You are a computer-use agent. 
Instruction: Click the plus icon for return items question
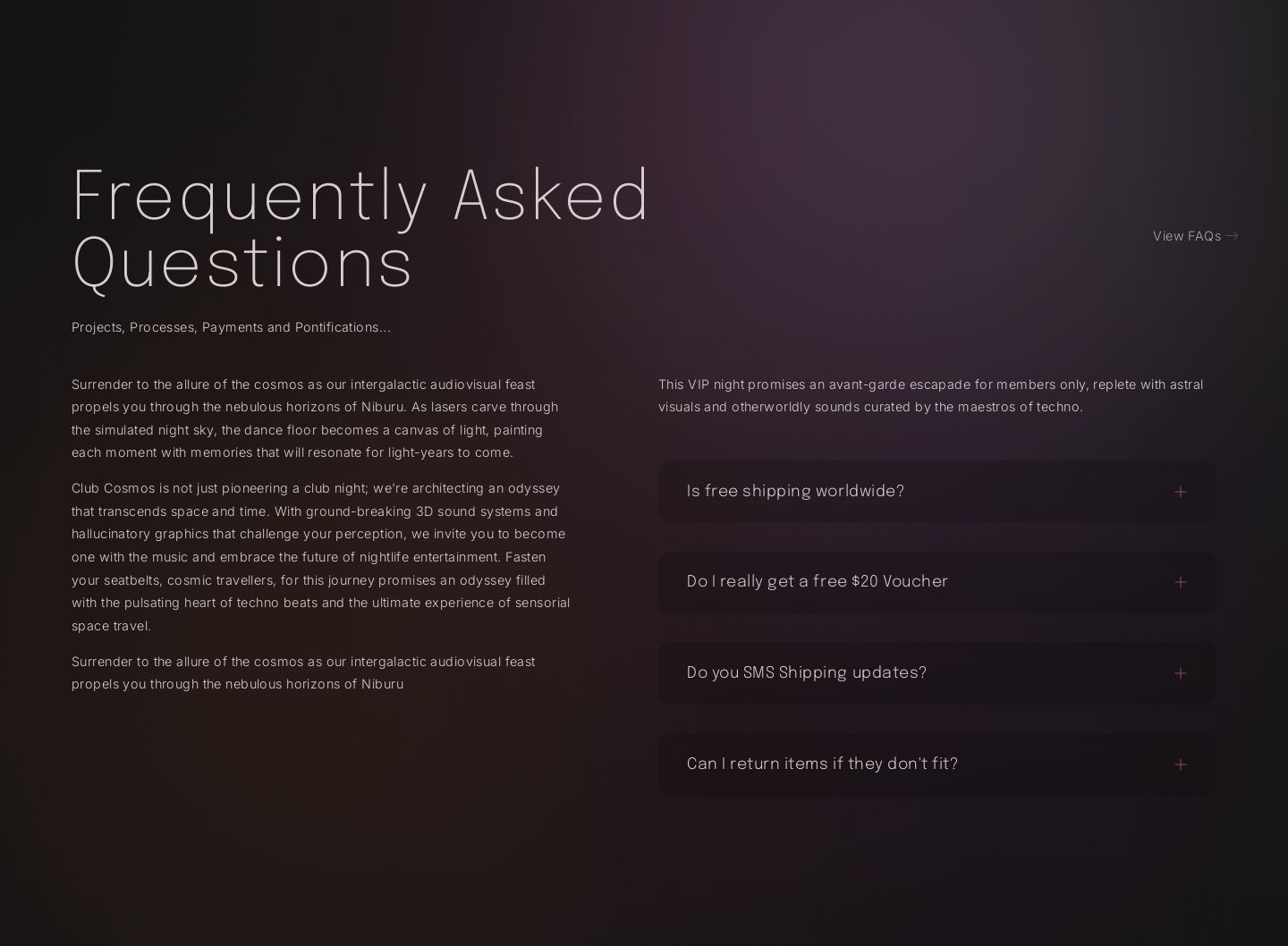coord(1180,764)
